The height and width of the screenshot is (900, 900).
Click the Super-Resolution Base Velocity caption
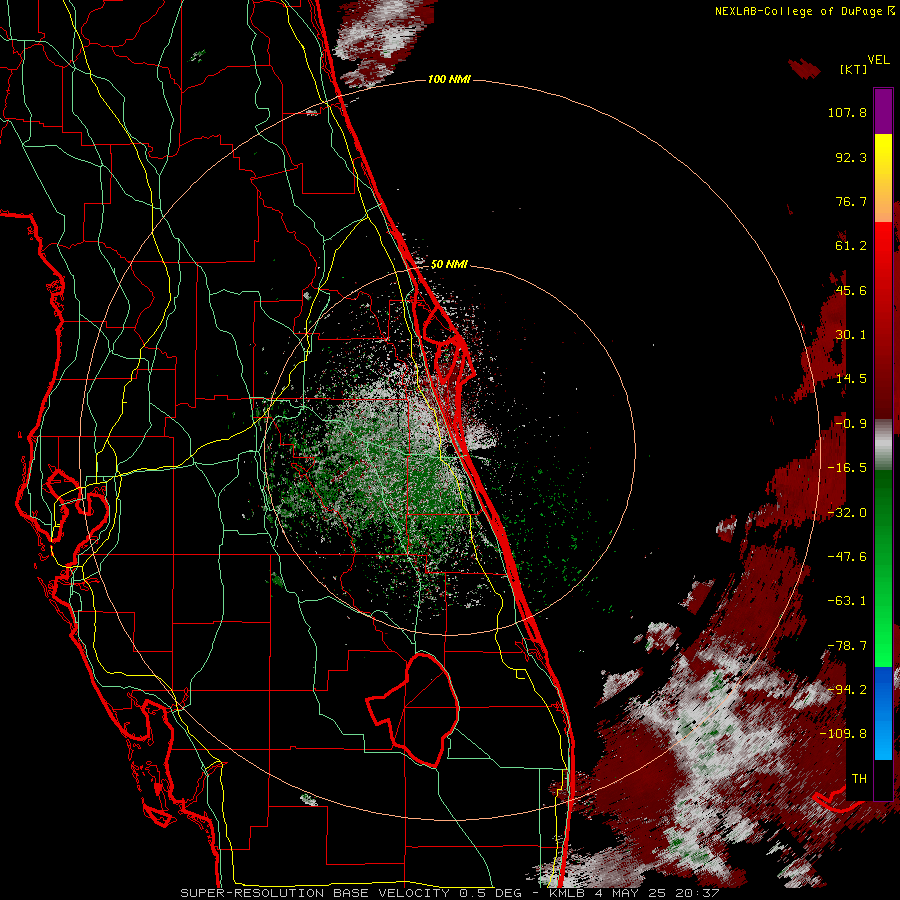449,893
